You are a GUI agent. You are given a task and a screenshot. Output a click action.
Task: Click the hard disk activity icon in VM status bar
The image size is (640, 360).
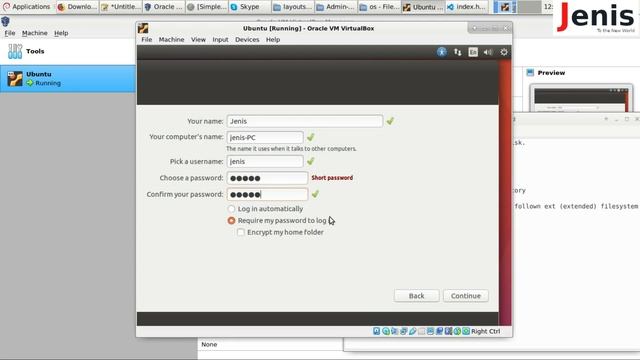click(376, 331)
